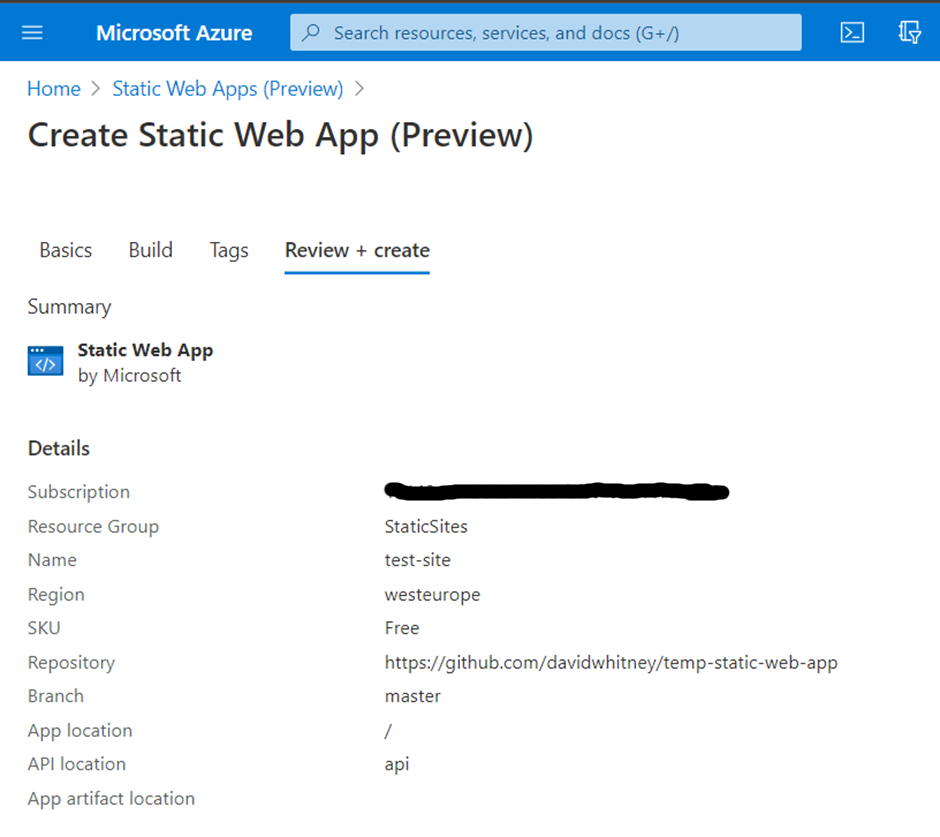Image resolution: width=940 pixels, height=837 pixels.
Task: Click the Static Web App icon
Action: pos(46,361)
